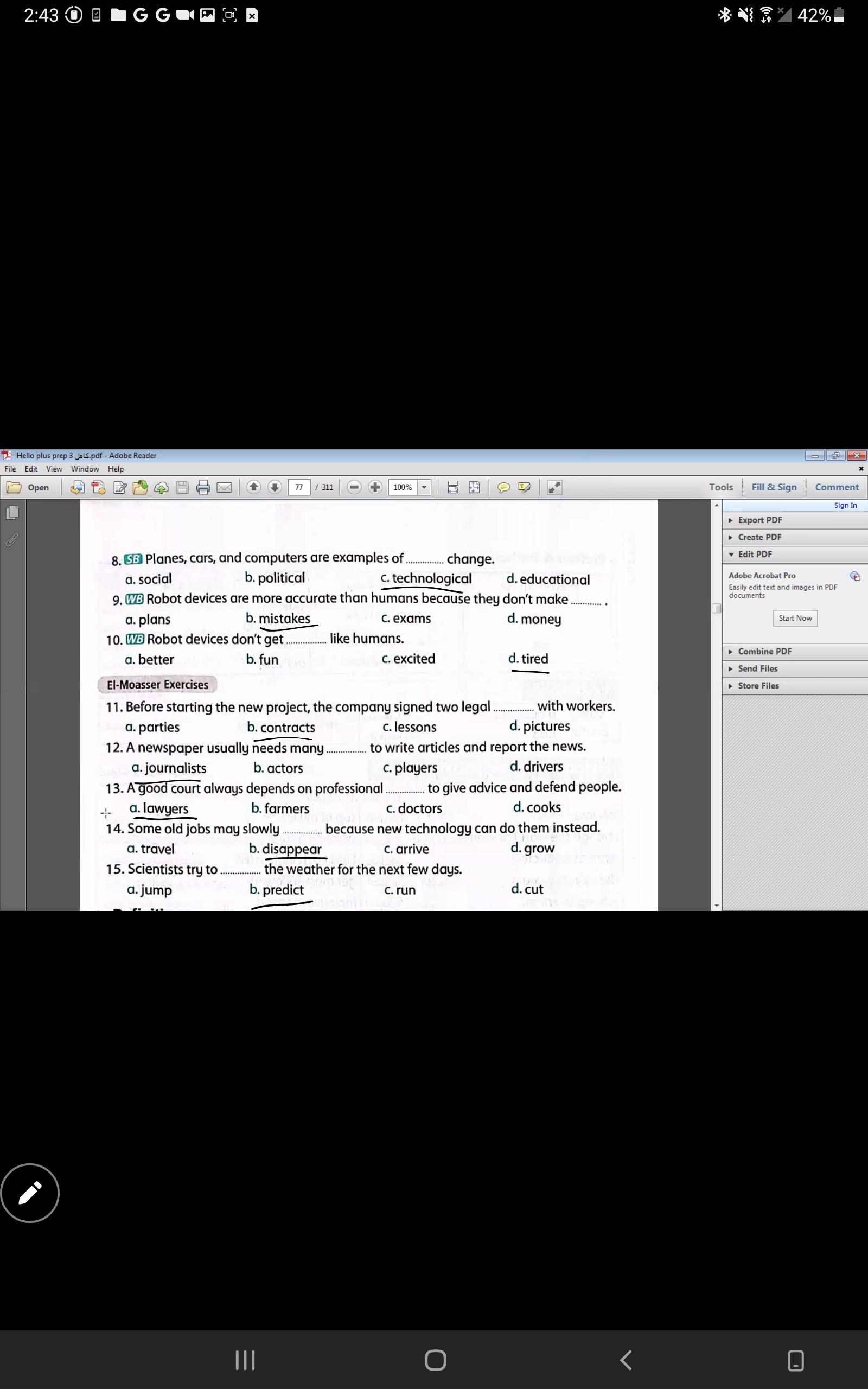Switch to the Fill & Sign pane
Screen dimensions: 868x1389
pos(774,487)
